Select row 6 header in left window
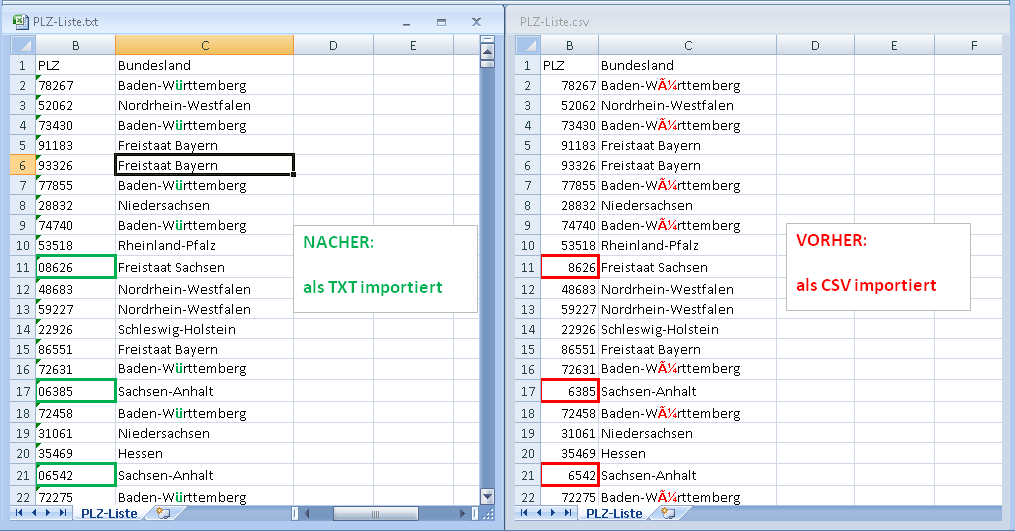Image resolution: width=1015 pixels, height=531 pixels. [x=21, y=165]
